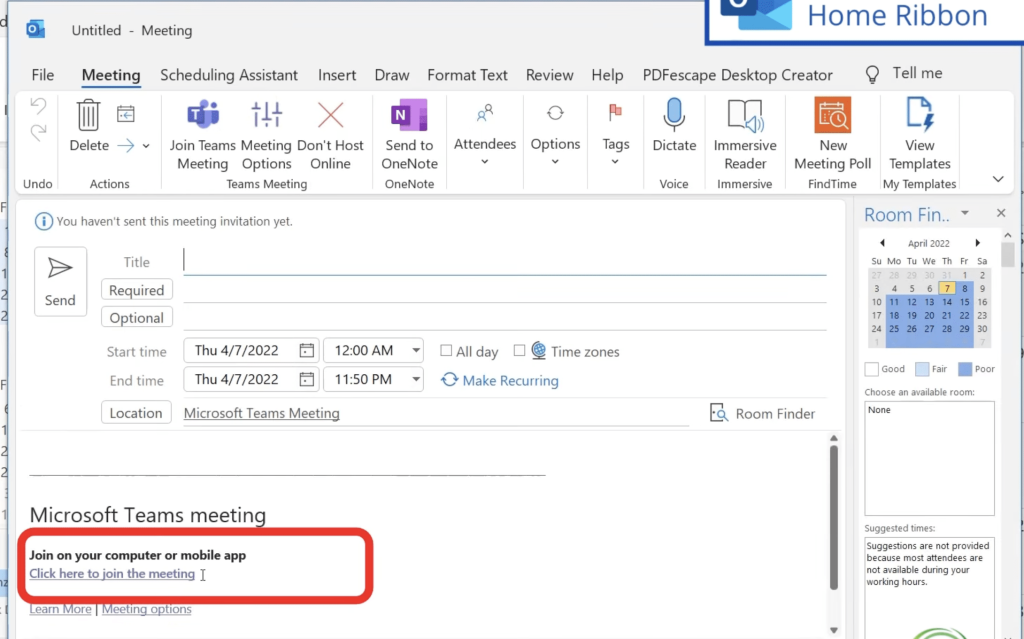Open PDFescape Desktop Creator tab
1024x639 pixels.
point(737,75)
